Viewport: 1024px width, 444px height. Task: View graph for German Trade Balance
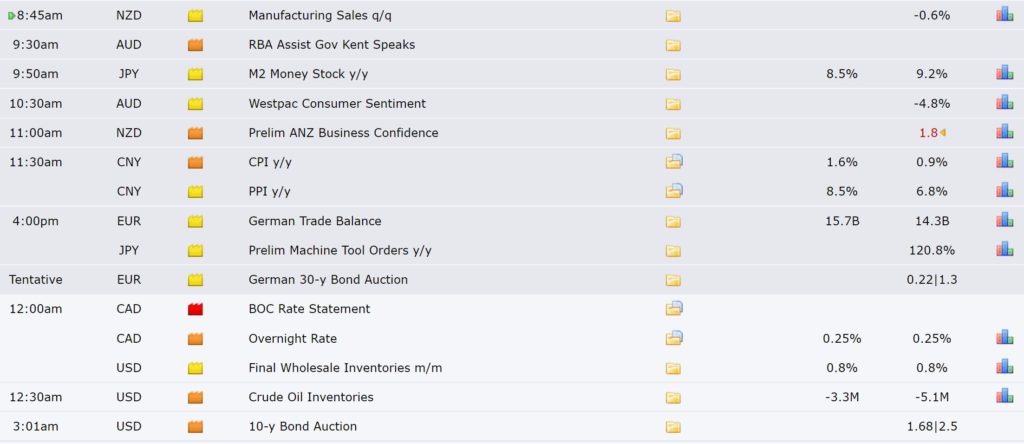pyautogui.click(x=1004, y=220)
